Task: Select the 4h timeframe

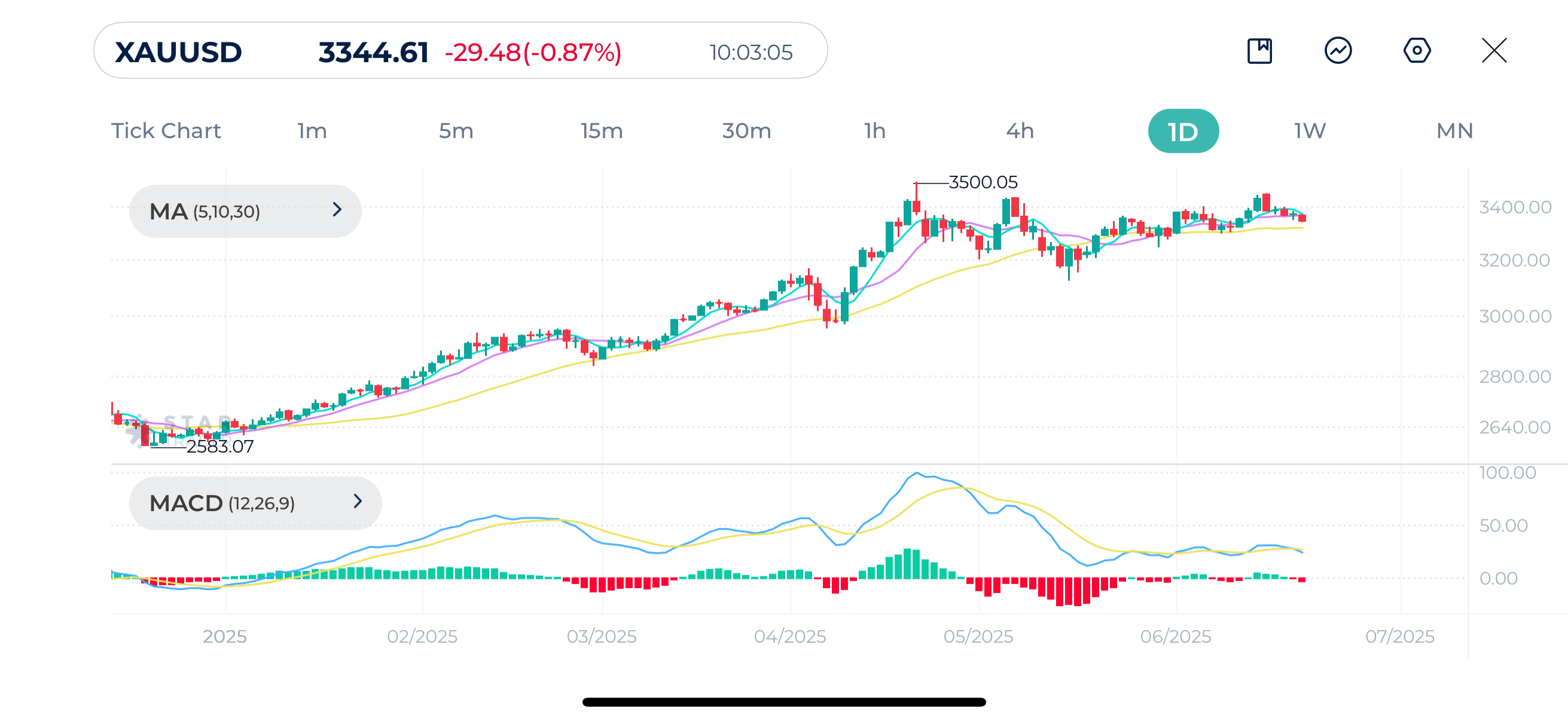Action: (1020, 130)
